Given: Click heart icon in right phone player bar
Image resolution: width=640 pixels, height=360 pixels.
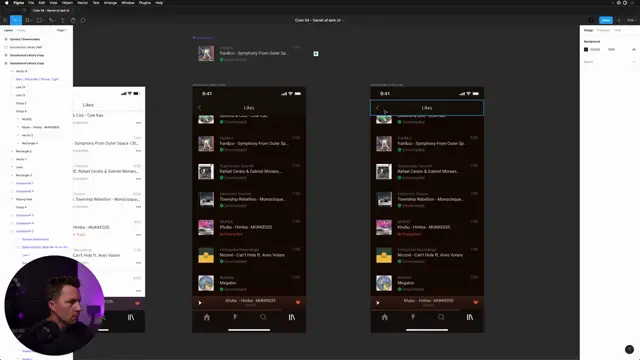Looking at the screenshot, I should pos(476,302).
